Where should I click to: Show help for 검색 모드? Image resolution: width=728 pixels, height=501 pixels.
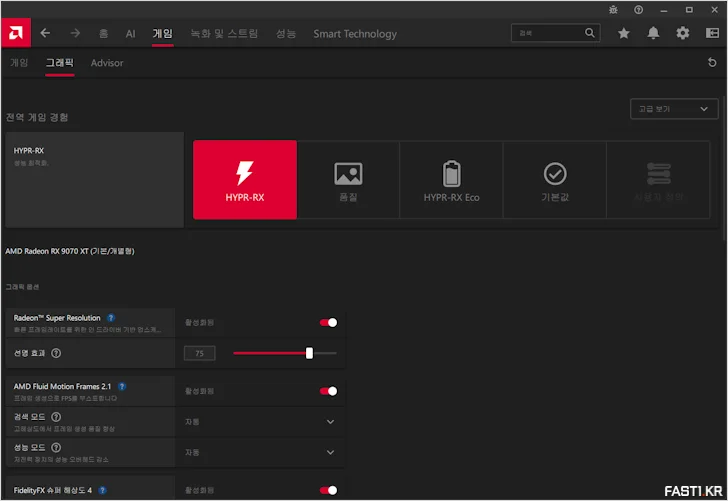56,417
